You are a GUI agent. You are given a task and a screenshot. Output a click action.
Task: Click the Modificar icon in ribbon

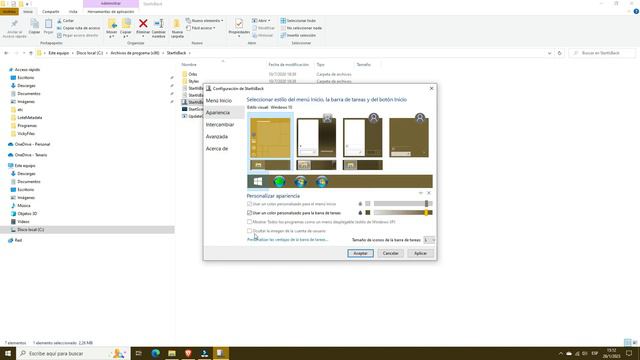254,28
